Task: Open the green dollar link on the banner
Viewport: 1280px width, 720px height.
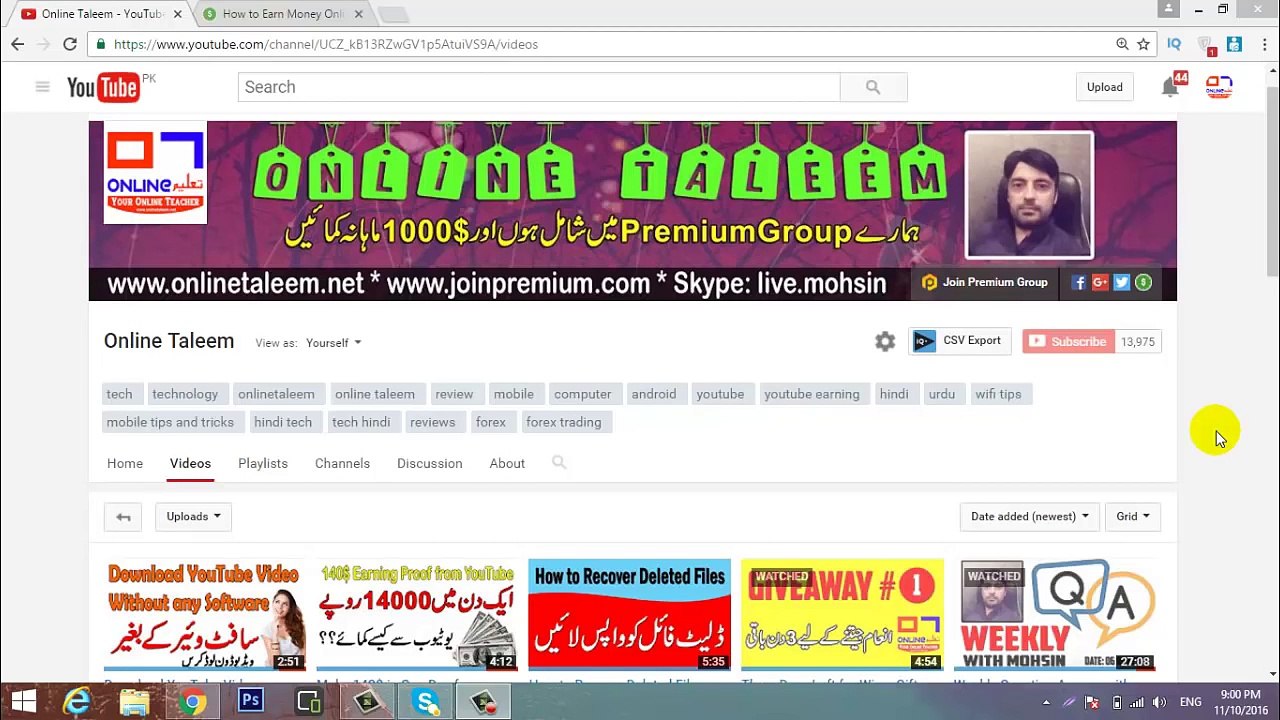Action: [x=1143, y=283]
